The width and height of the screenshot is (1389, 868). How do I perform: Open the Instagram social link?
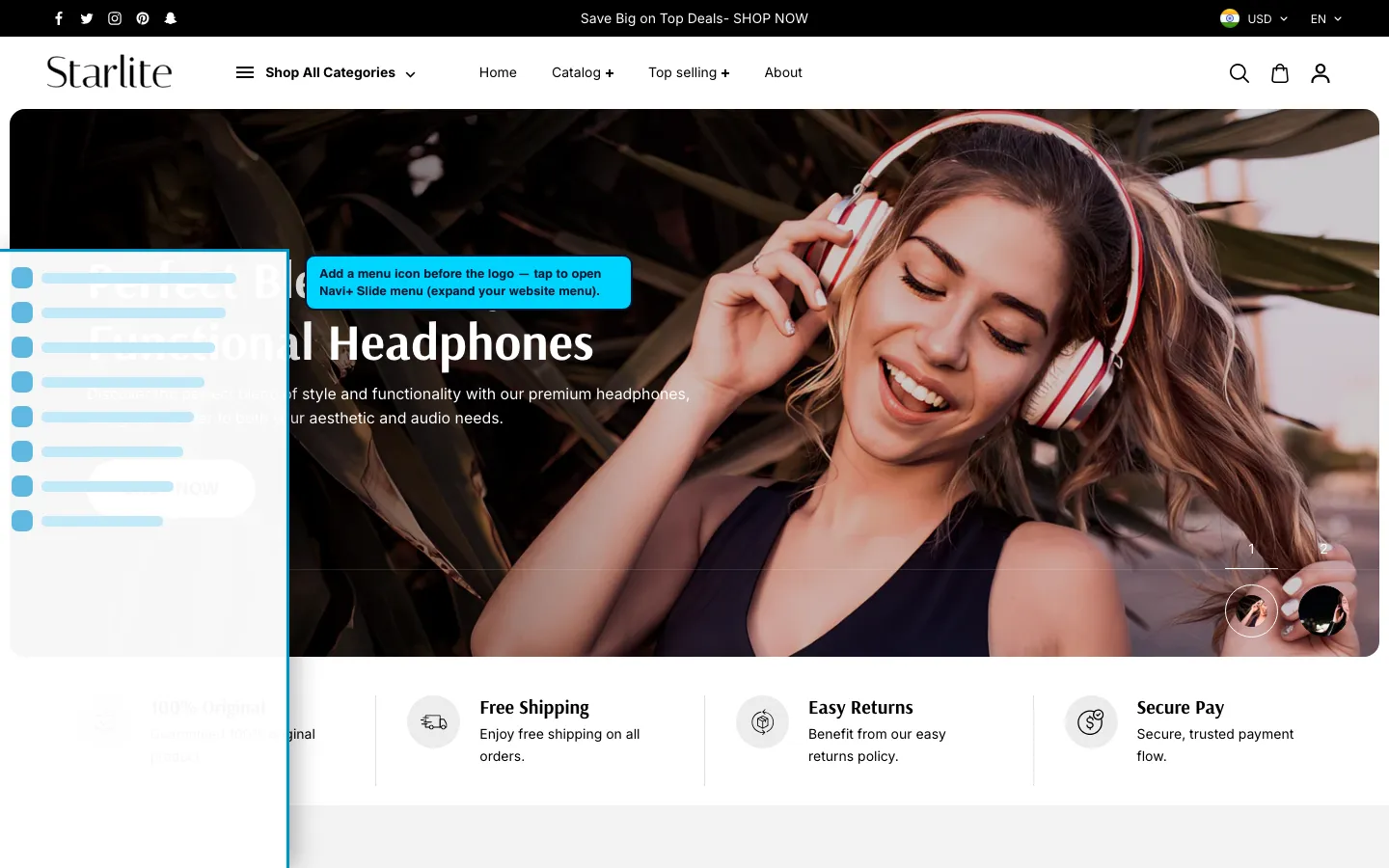point(115,18)
